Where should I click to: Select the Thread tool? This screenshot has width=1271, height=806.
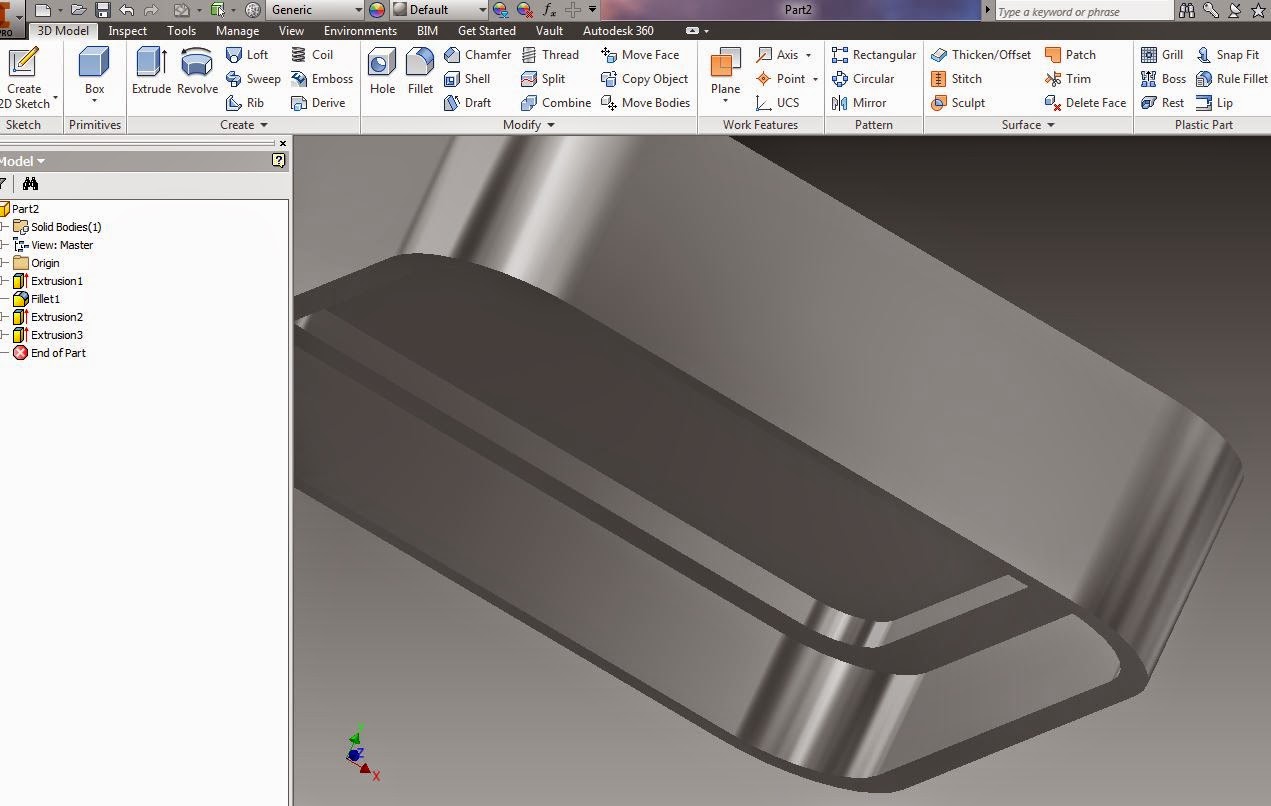(x=549, y=55)
